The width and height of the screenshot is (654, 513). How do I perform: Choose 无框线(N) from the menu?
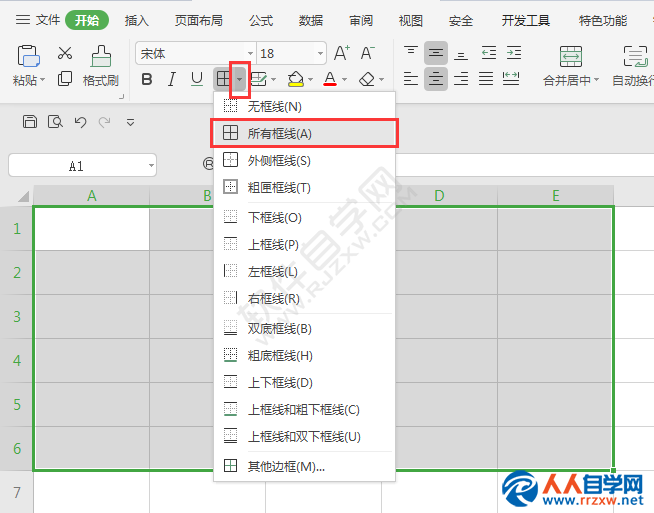coord(304,106)
